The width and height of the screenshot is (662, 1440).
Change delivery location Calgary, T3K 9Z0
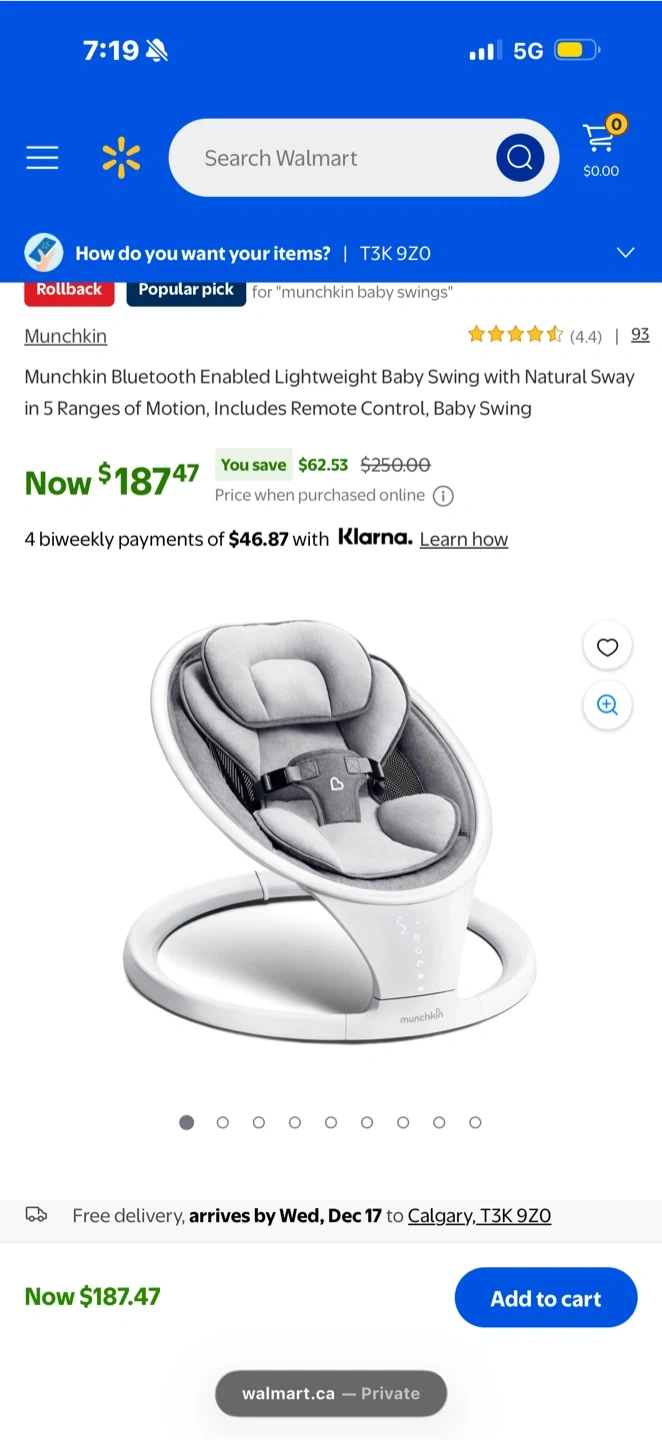[x=479, y=1216]
